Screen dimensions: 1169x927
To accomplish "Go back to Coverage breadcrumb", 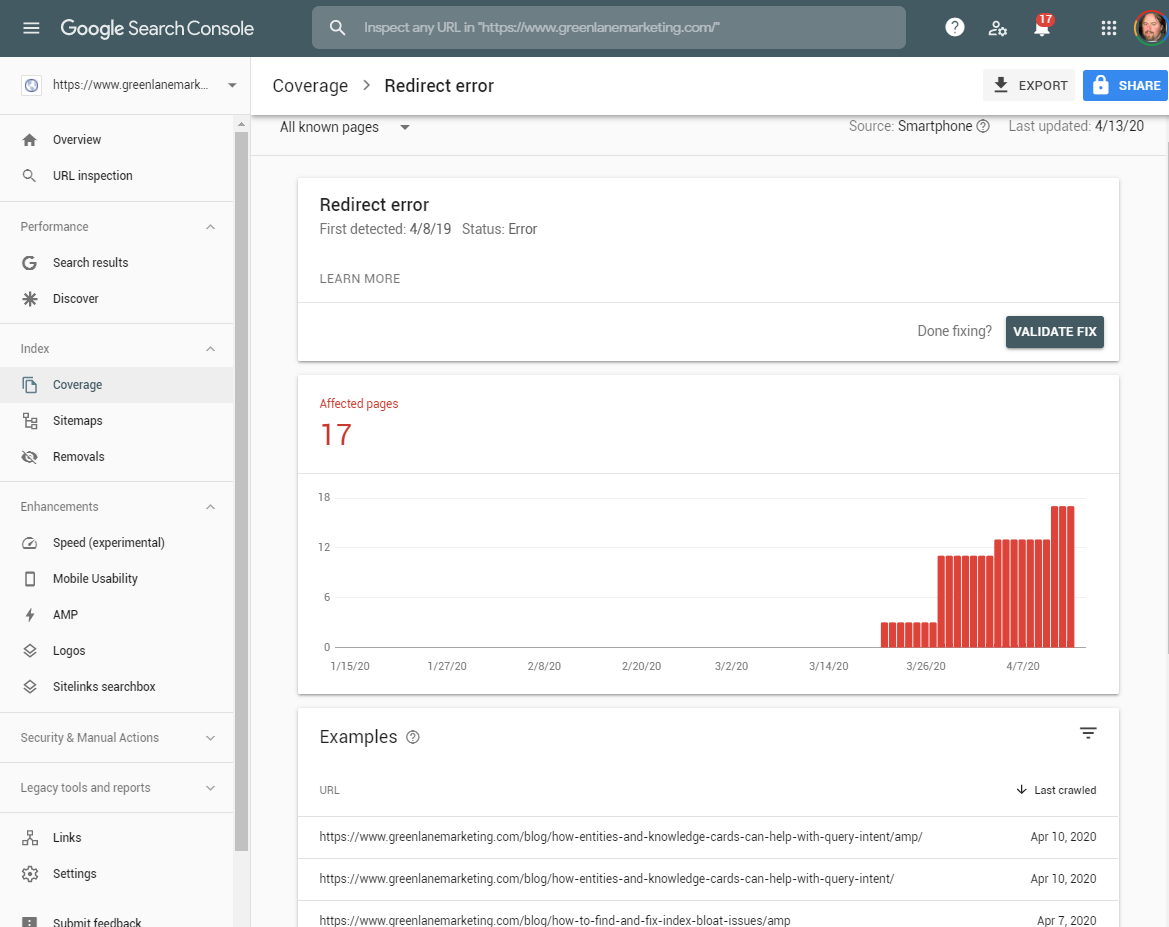I will click(x=310, y=86).
